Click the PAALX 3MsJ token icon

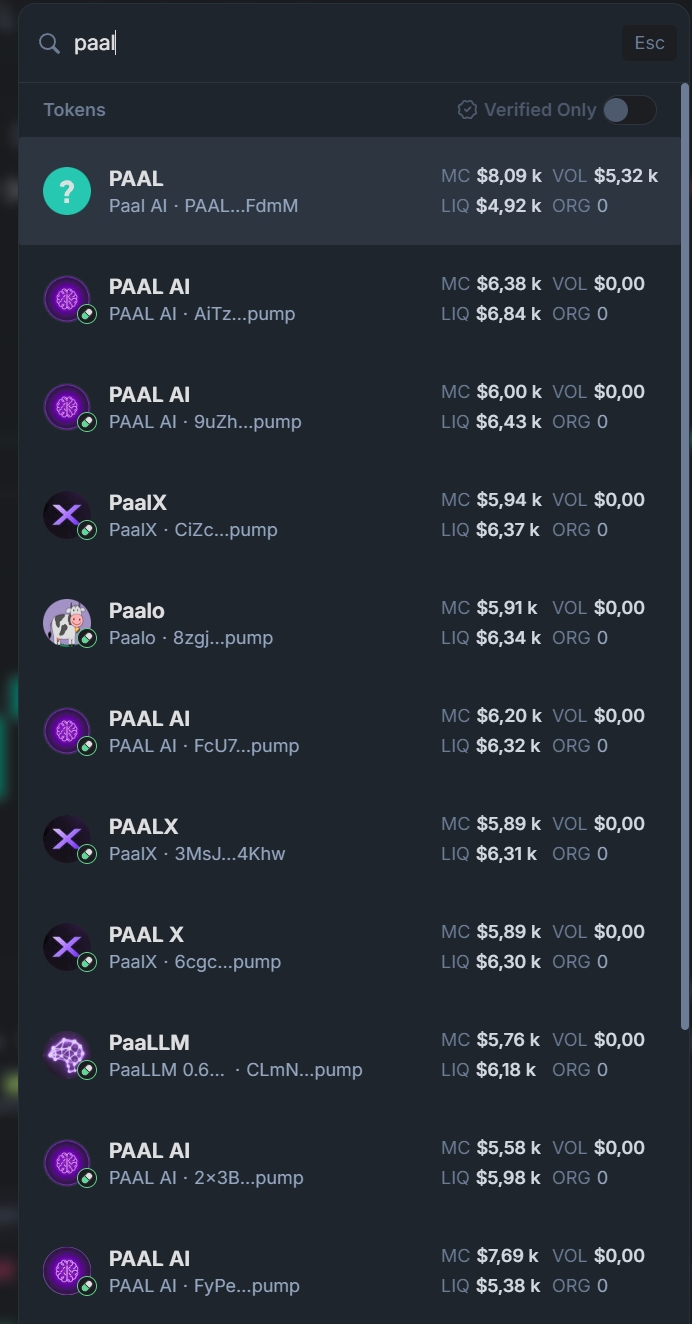tap(67, 839)
